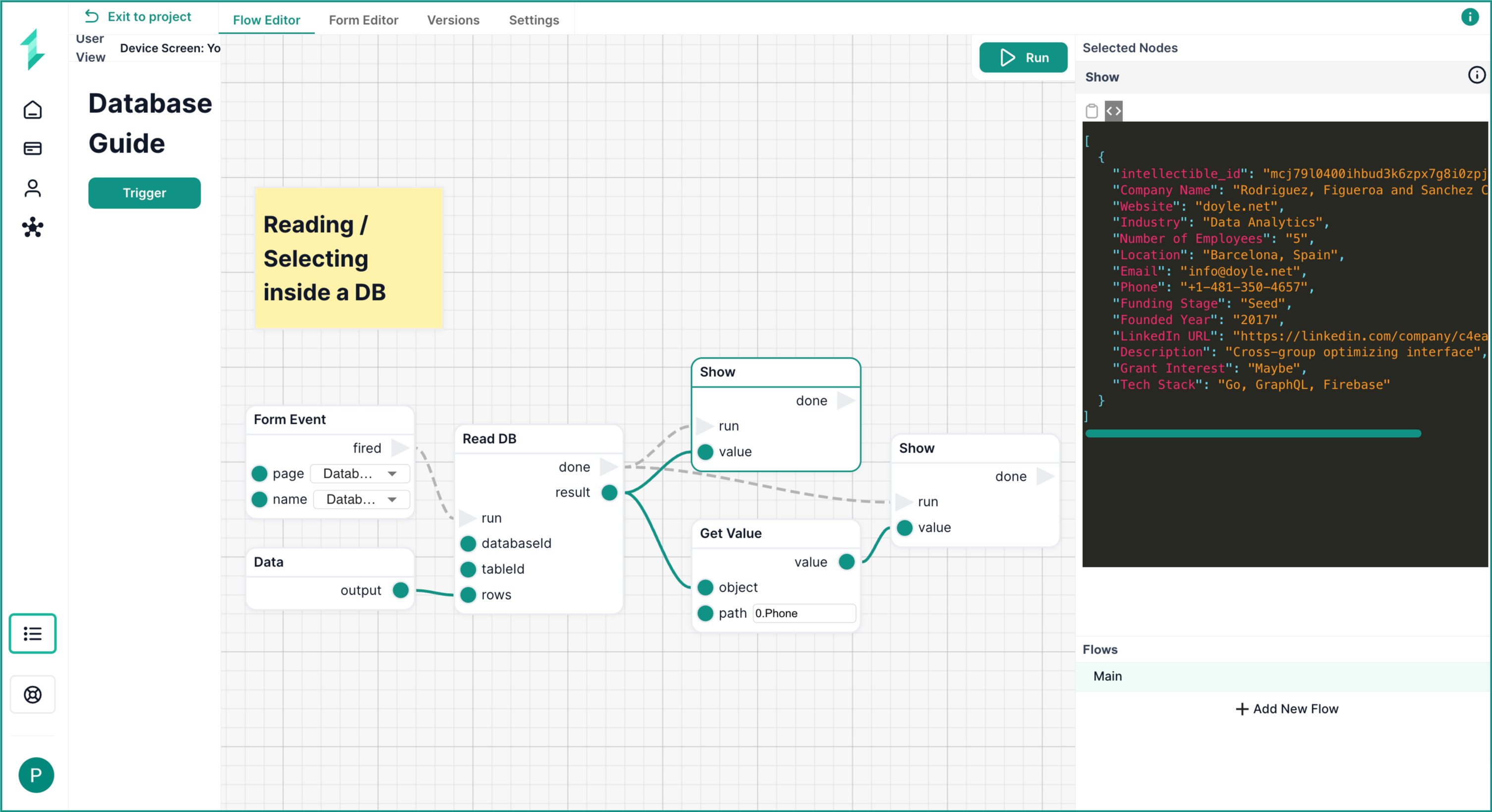Open the page dropdown in Form Event

point(360,473)
